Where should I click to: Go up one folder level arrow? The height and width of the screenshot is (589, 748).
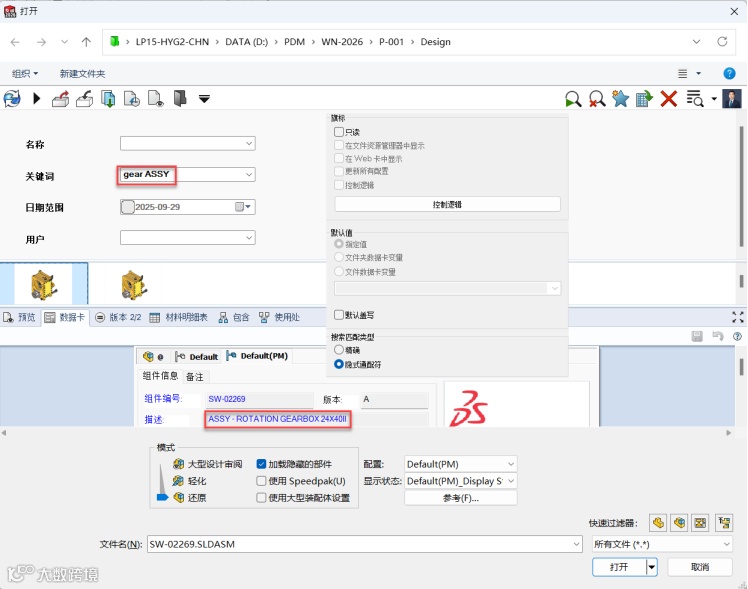[86, 42]
